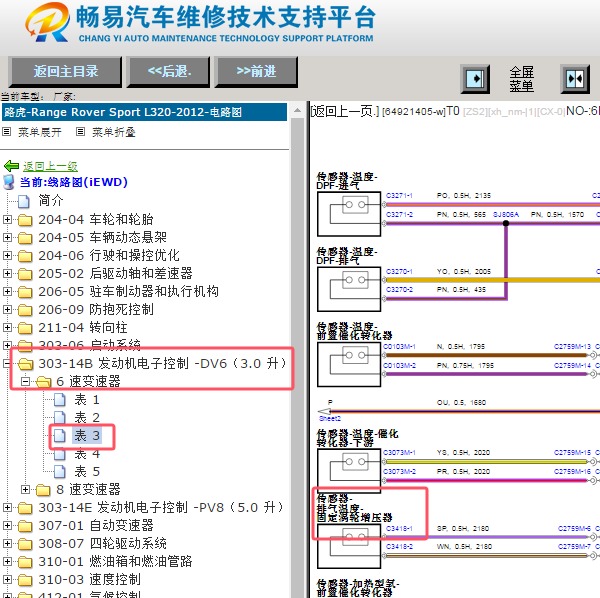Viewport: 600px width, 598px height.
Task: Select 表 3 wiring sheet
Action: coord(87,435)
